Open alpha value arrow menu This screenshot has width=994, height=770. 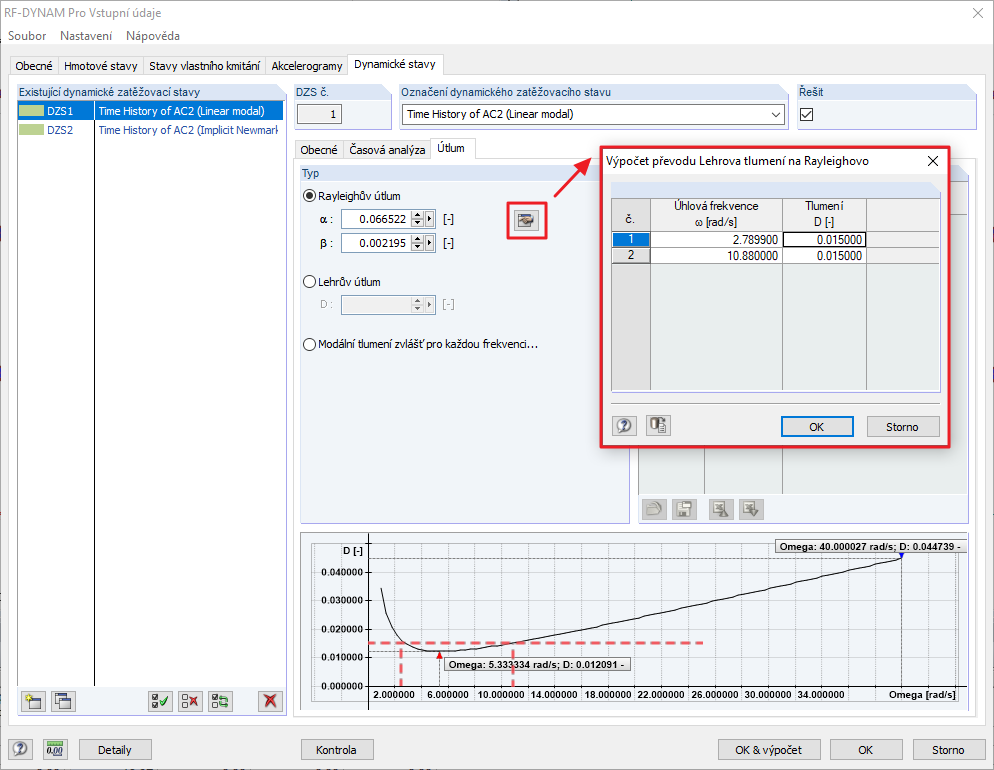(430, 219)
